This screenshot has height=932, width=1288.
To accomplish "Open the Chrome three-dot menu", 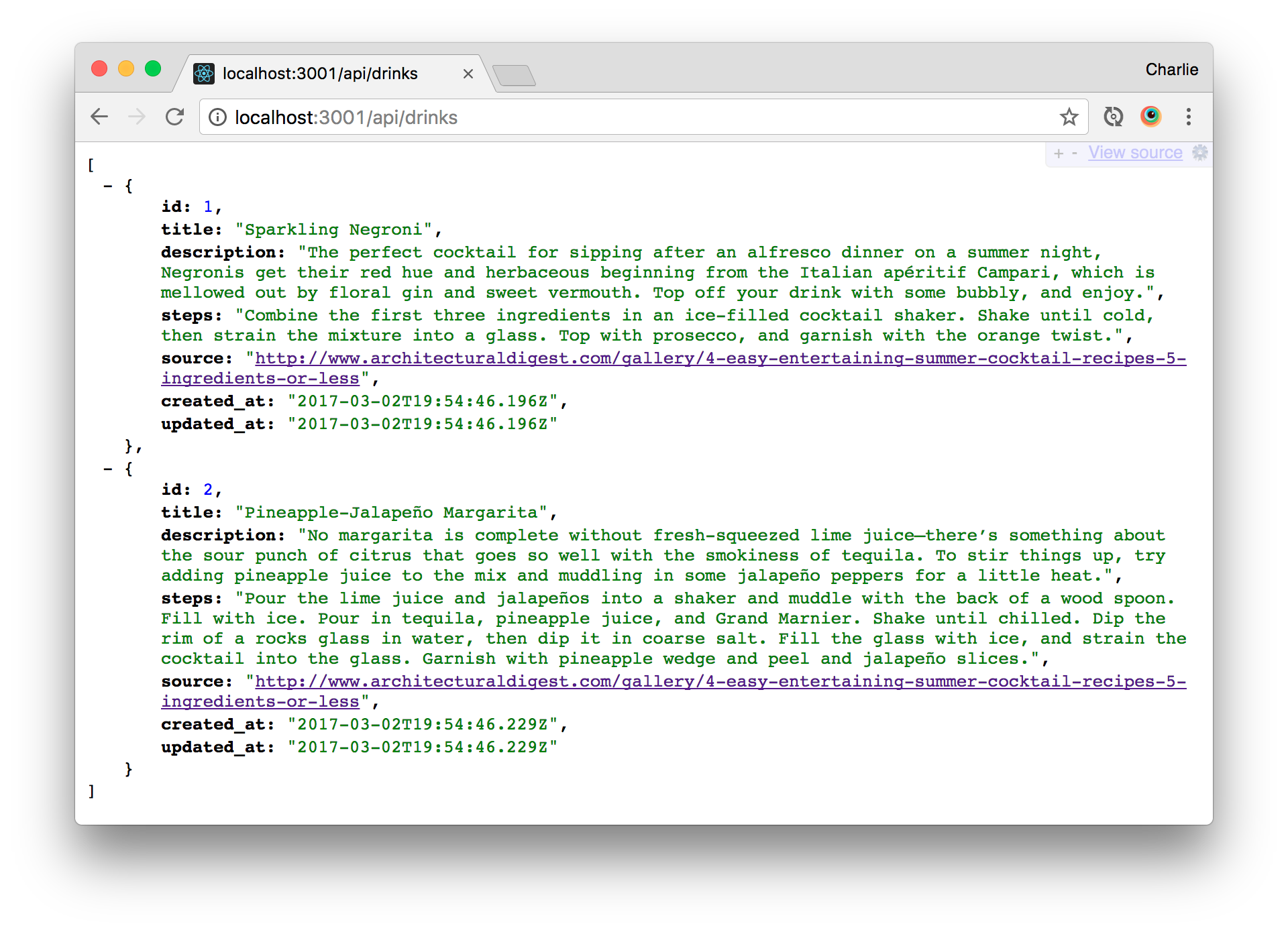I will coord(1188,117).
